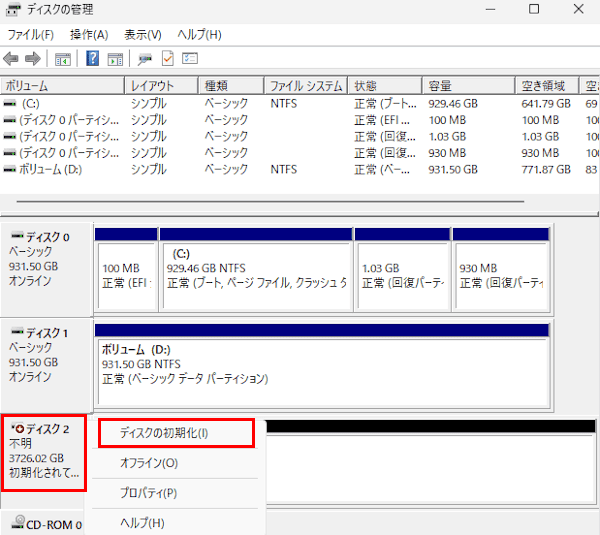Open the ファイル(F) menu
600x535 pixels.
click(31, 35)
